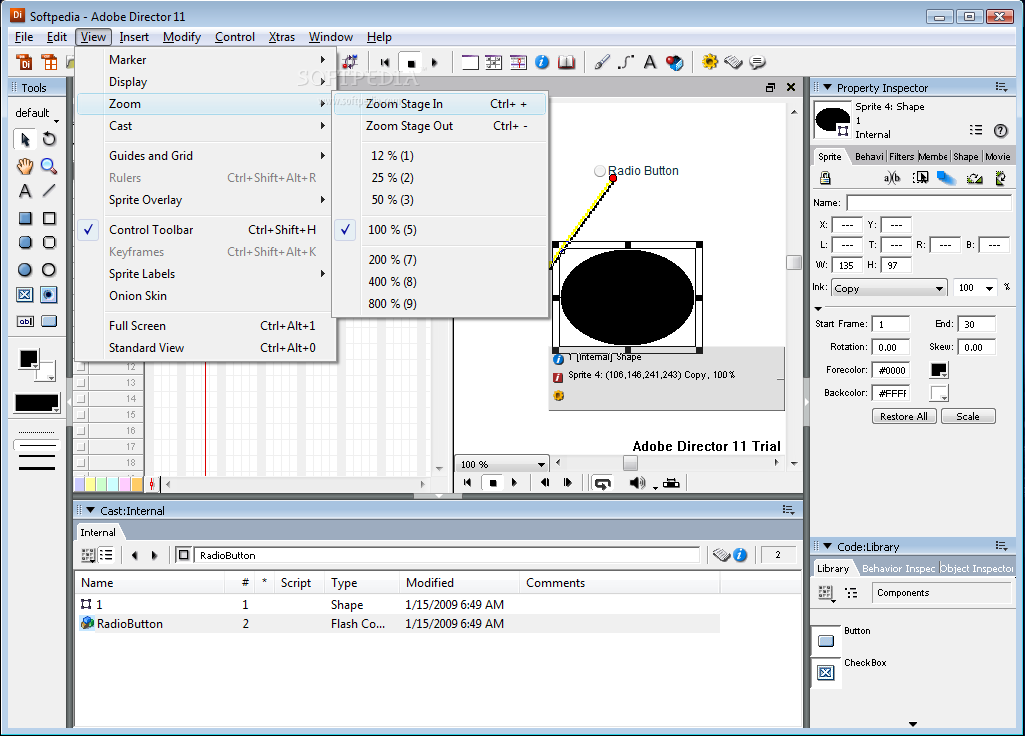The image size is (1025, 736).
Task: Switch to the Behavior tab in Property Inspector
Action: [x=869, y=156]
